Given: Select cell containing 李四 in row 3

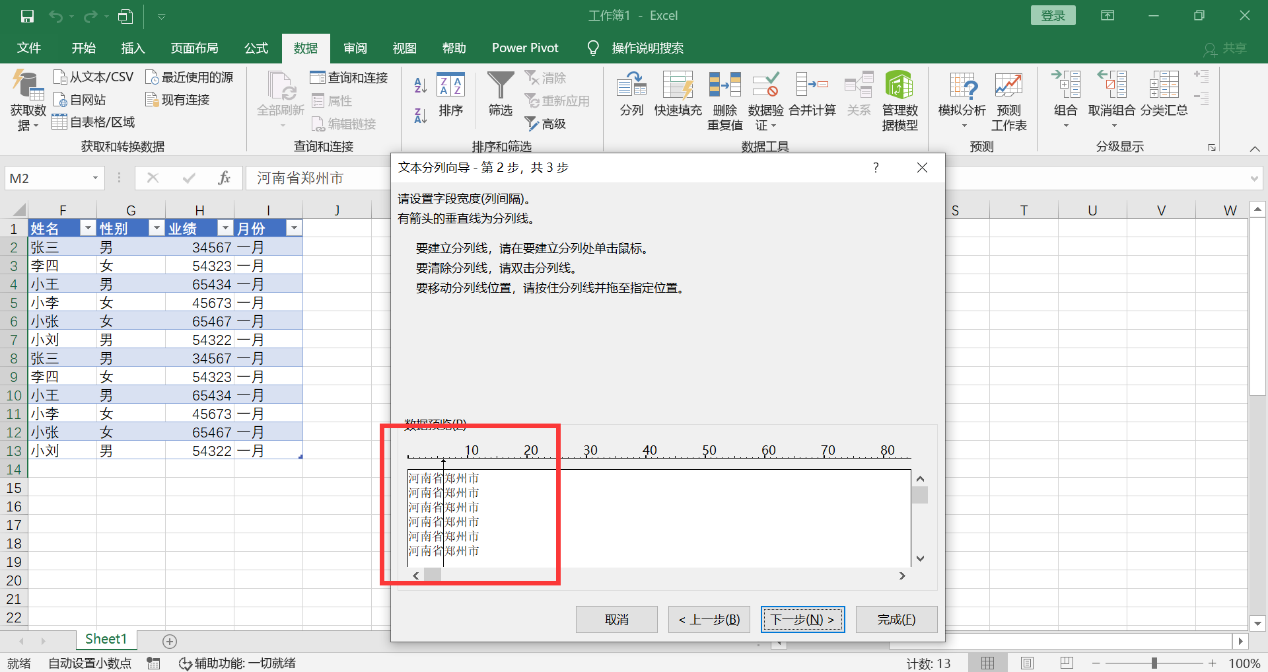Looking at the screenshot, I should pyautogui.click(x=62, y=266).
